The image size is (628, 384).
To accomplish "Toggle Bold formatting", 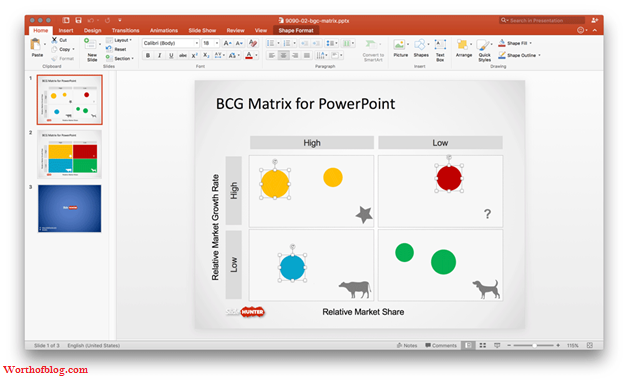I will point(148,56).
